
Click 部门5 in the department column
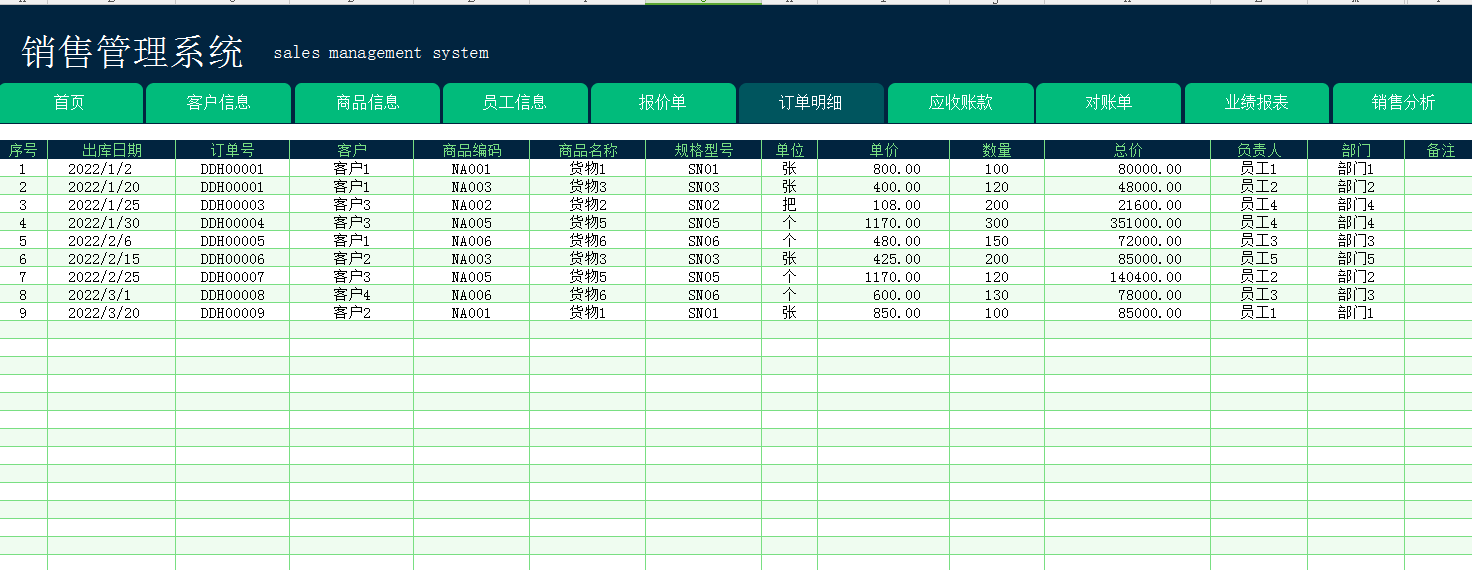[1356, 259]
